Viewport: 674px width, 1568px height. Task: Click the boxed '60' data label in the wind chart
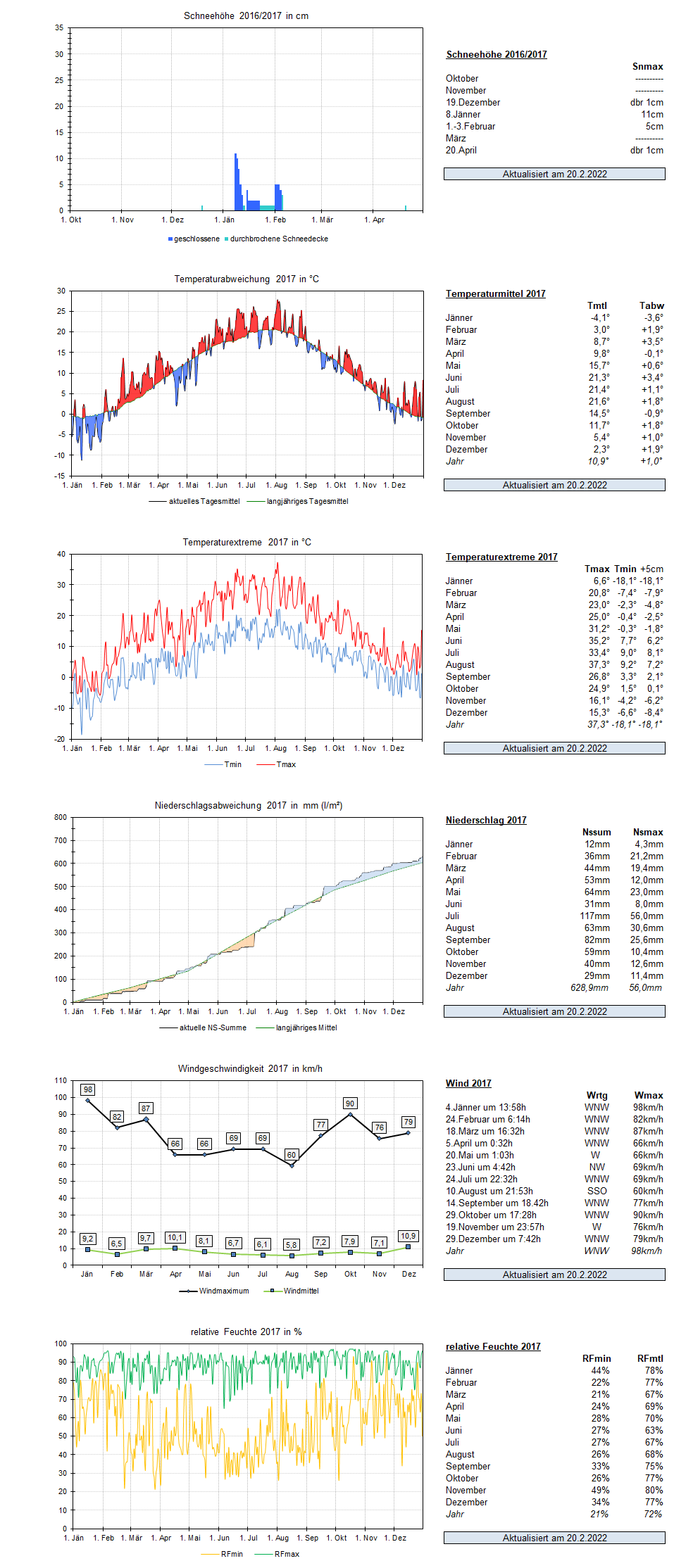[292, 1155]
